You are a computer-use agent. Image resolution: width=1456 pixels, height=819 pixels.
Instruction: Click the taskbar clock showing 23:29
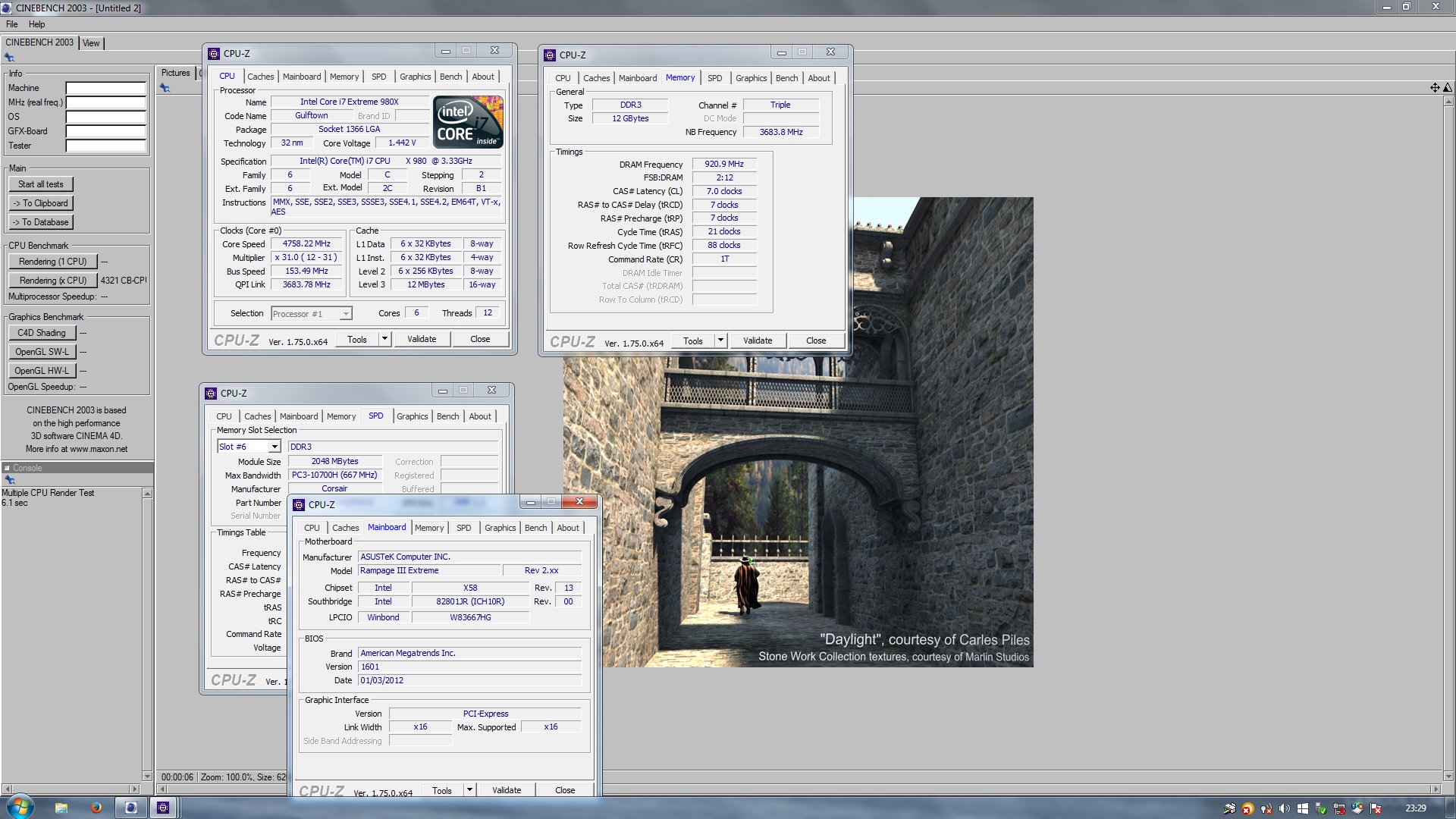[x=1415, y=808]
